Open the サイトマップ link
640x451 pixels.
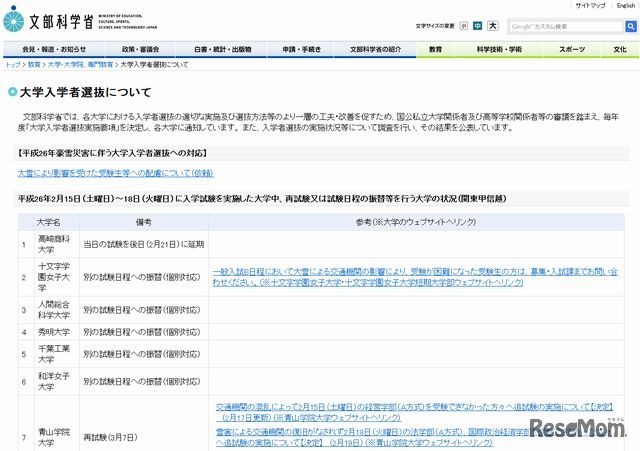590,5
